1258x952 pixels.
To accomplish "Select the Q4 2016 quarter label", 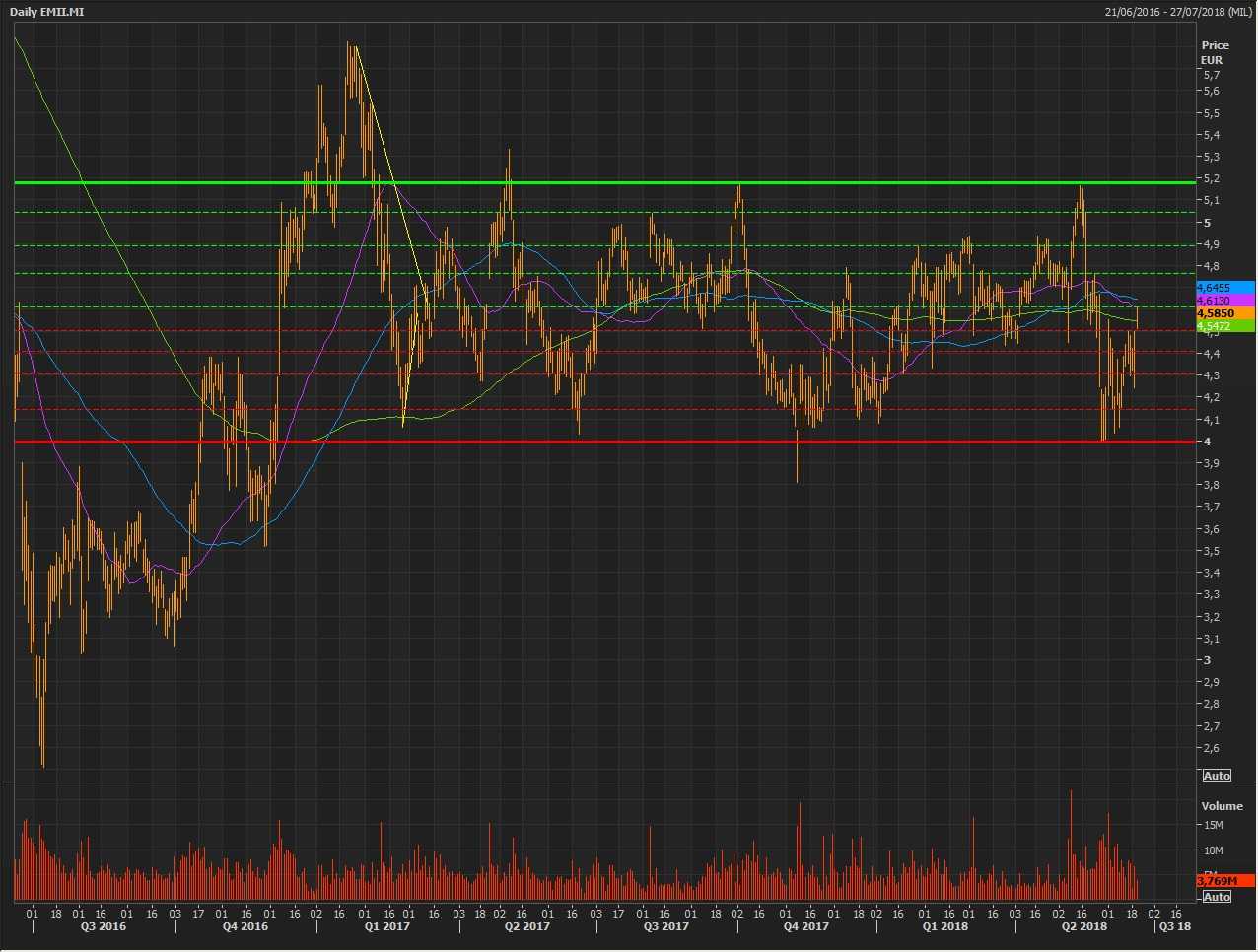I will (245, 926).
